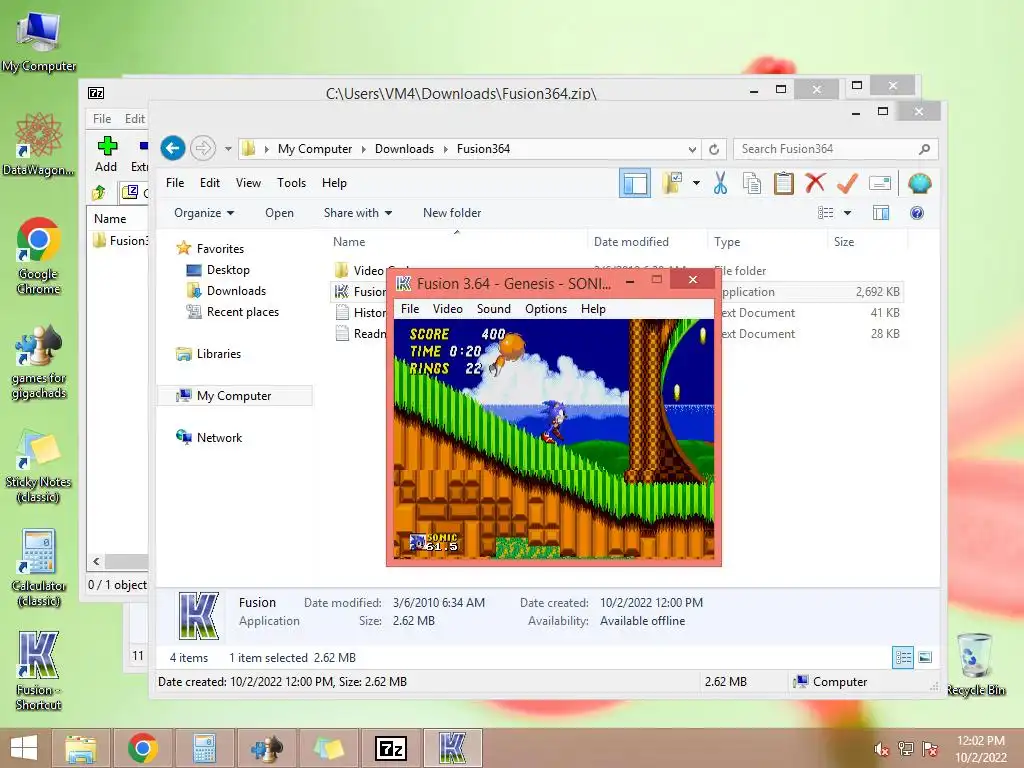Sort by the Type column header

coord(767,242)
